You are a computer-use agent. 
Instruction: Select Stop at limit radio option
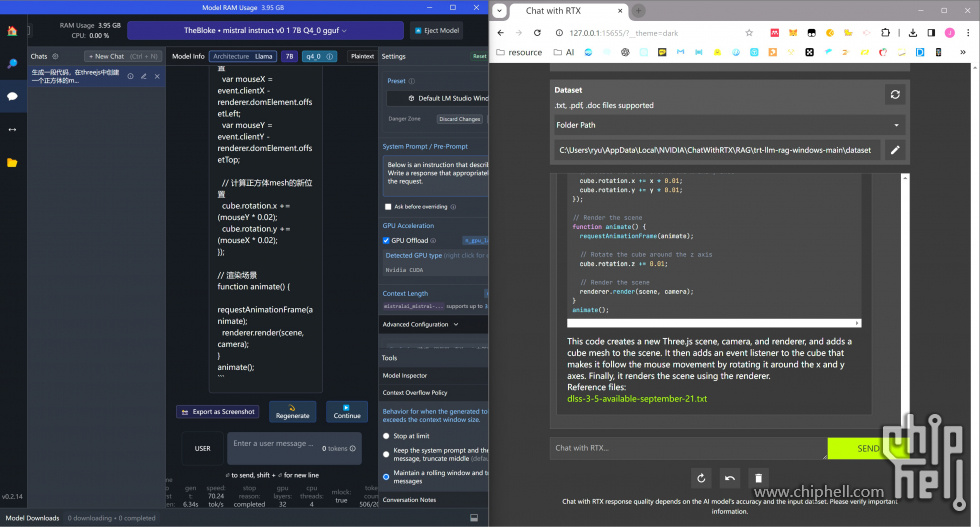point(386,436)
